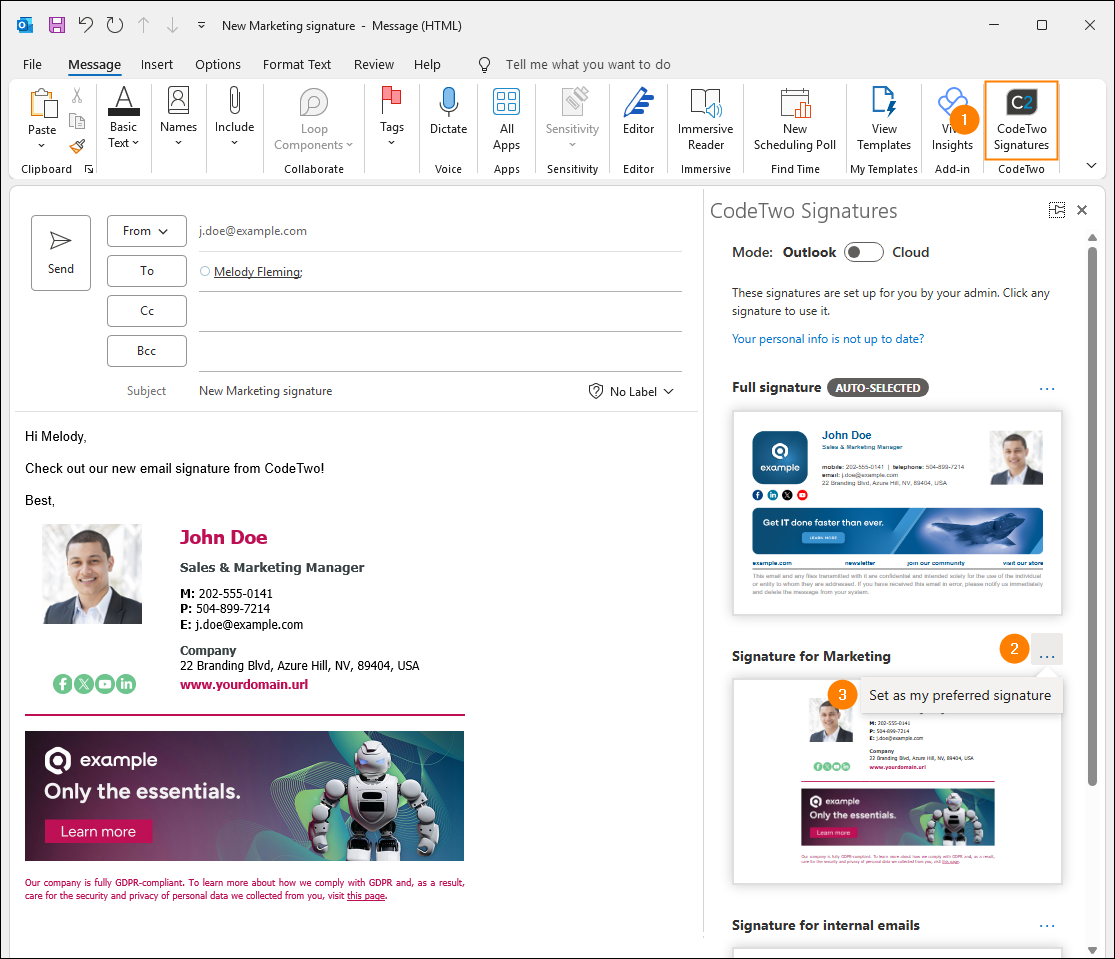
Task: Open the Loop Components ribbon menu
Action: tap(314, 119)
